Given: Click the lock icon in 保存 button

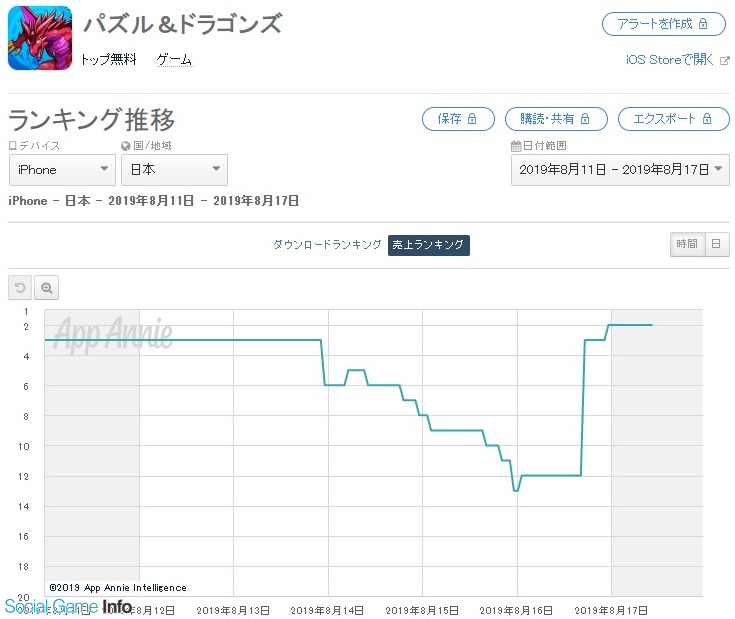Looking at the screenshot, I should [473, 119].
